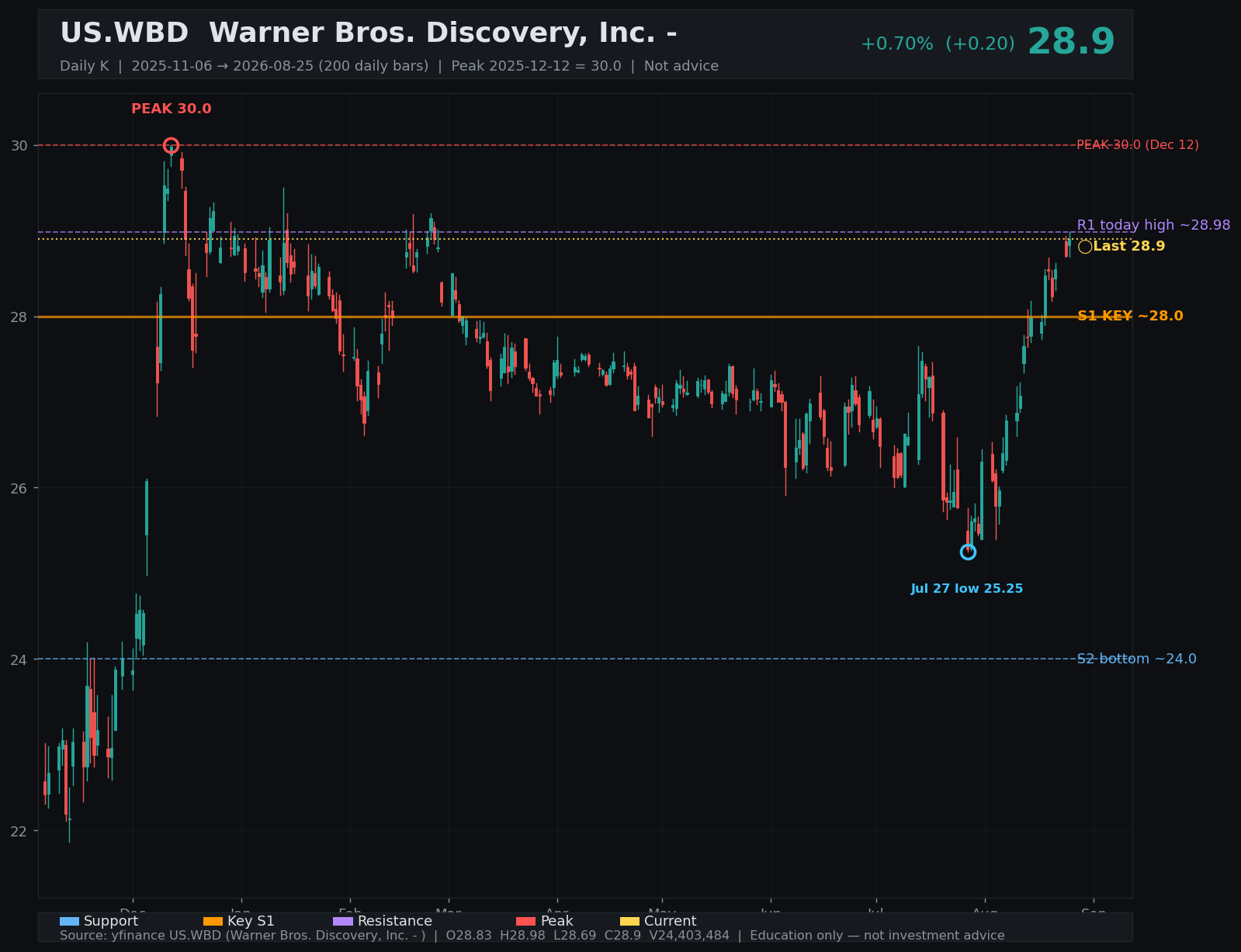Click the 'Support' legend text
This screenshot has width=1241, height=952.
tap(111, 921)
